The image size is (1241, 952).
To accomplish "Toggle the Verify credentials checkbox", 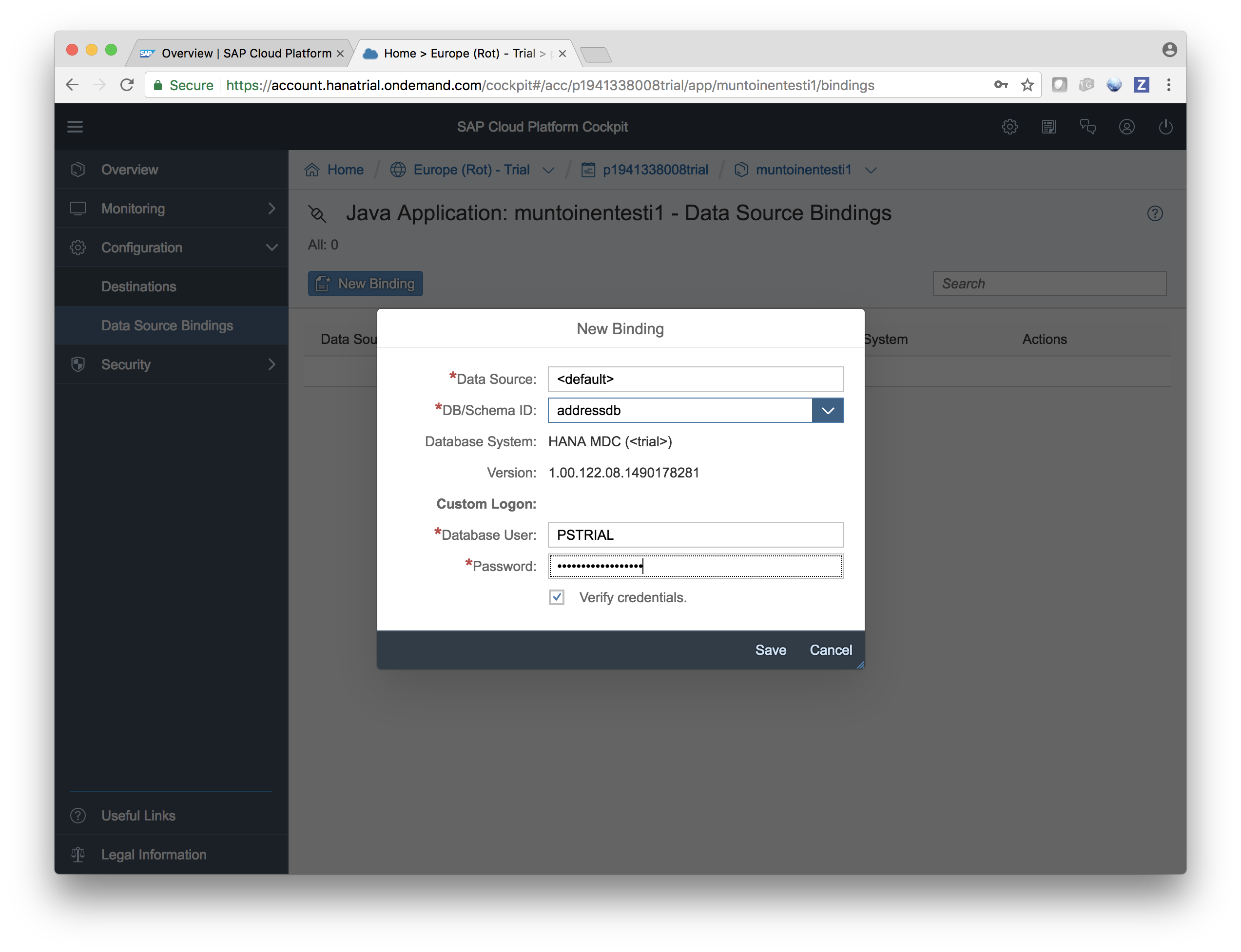I will pyautogui.click(x=557, y=598).
